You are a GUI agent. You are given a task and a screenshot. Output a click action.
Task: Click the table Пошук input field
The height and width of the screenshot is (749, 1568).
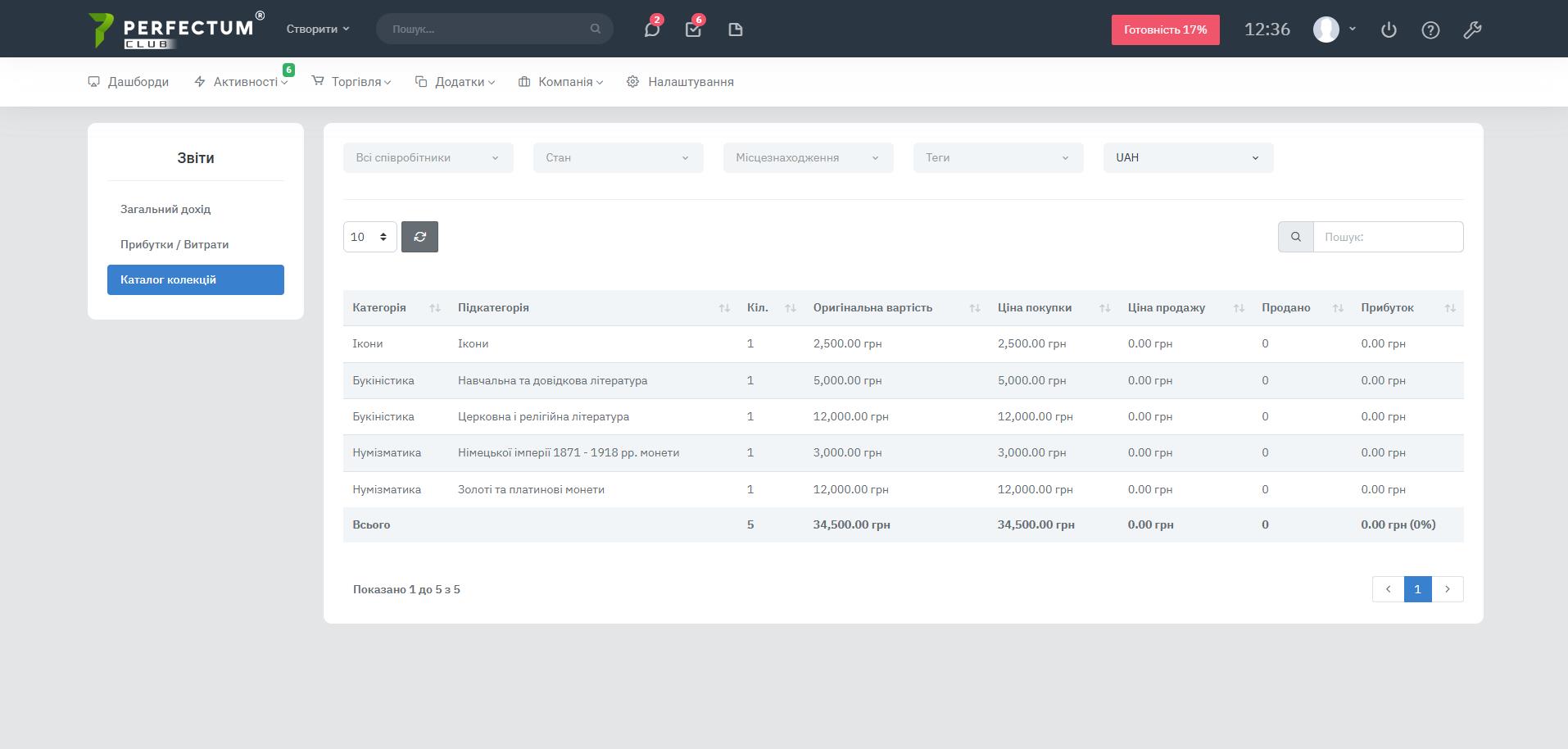pyautogui.click(x=1387, y=237)
